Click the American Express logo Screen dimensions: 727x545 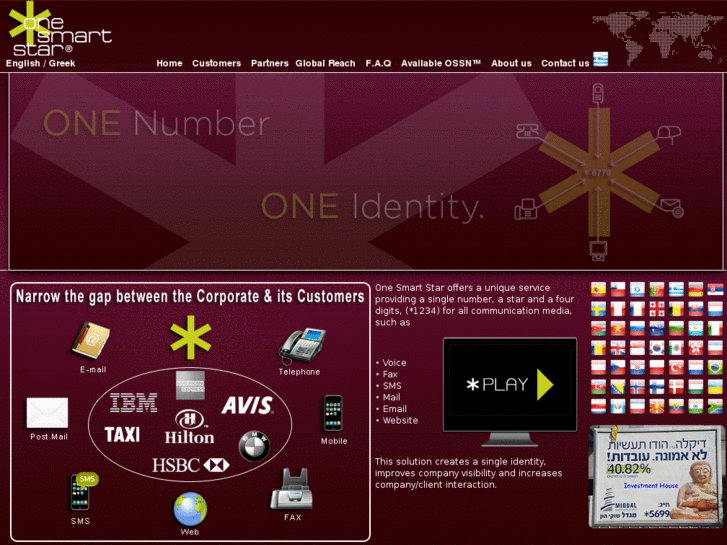click(x=190, y=385)
